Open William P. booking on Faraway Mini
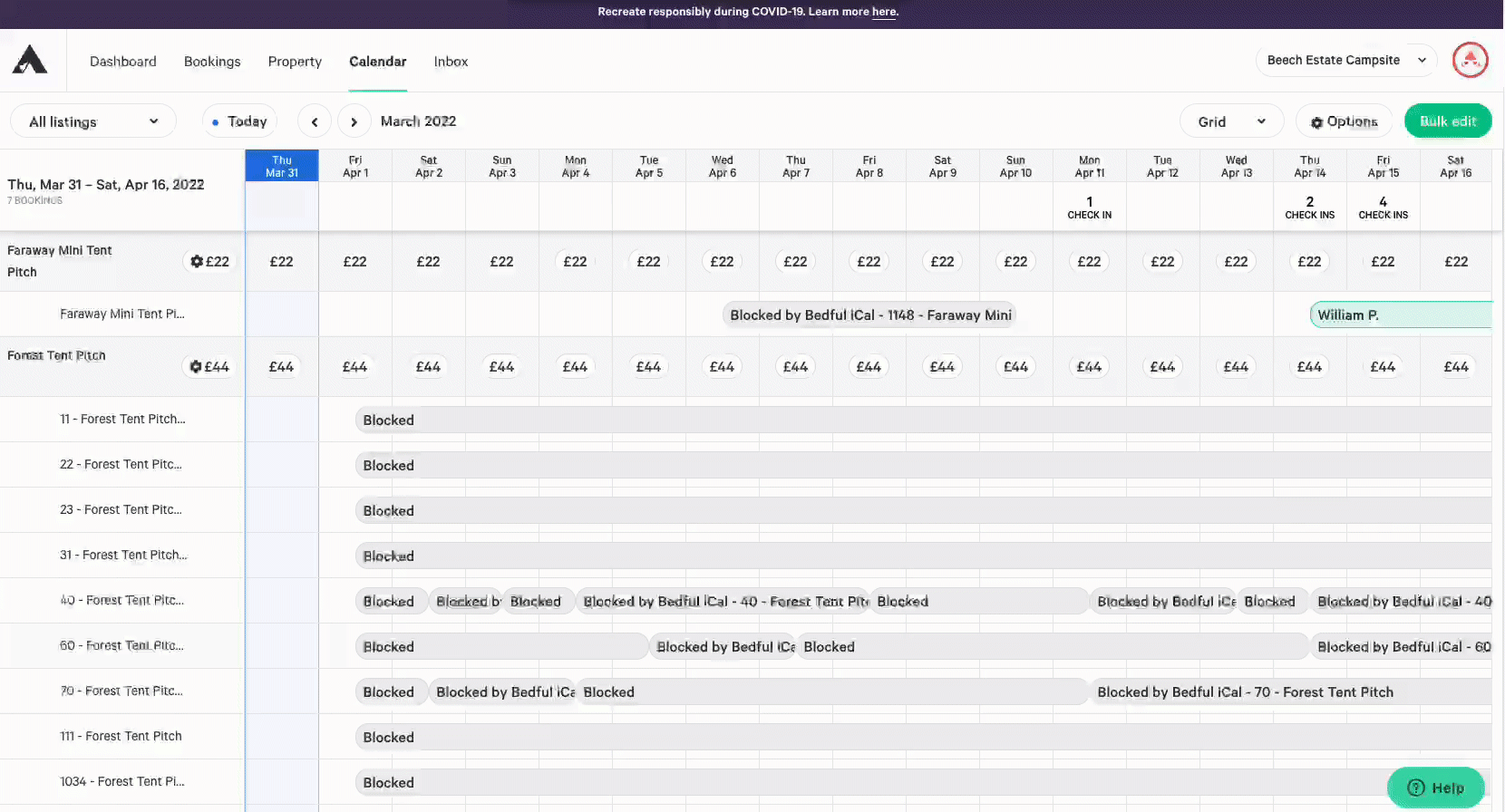 pyautogui.click(x=1401, y=314)
